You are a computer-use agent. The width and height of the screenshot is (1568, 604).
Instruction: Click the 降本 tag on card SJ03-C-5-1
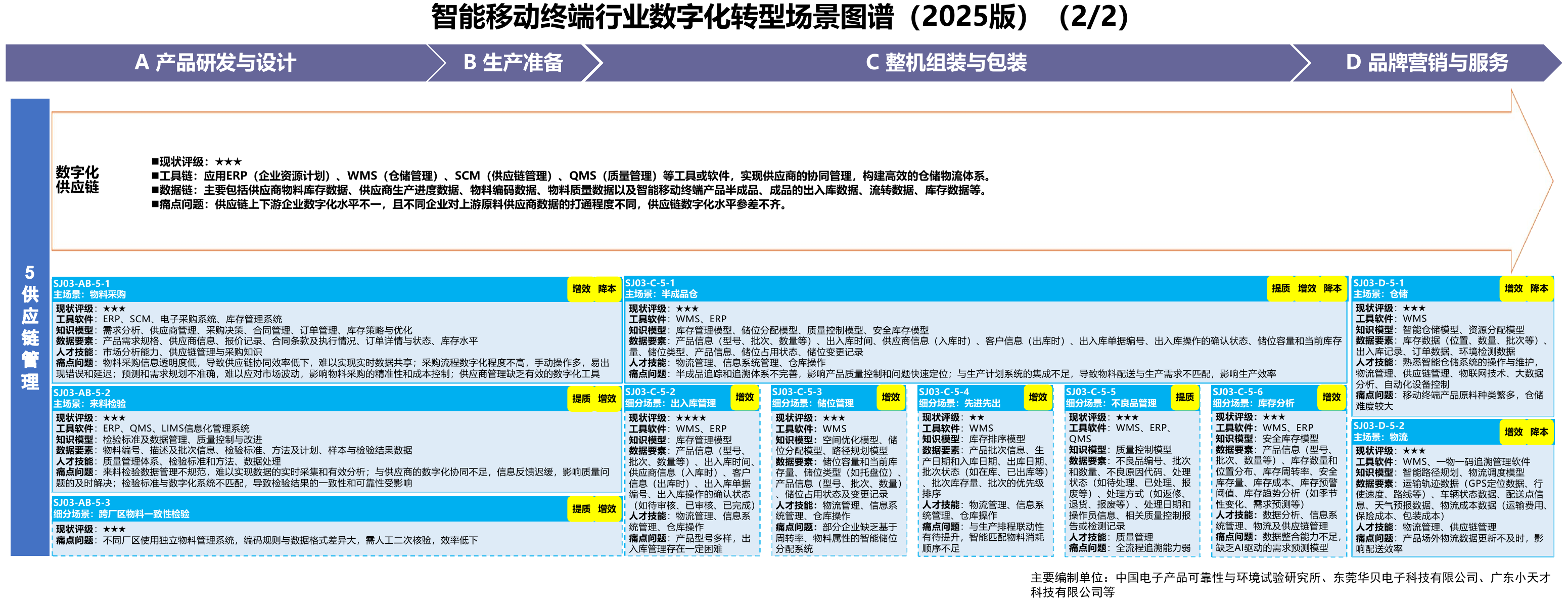coord(1332,289)
